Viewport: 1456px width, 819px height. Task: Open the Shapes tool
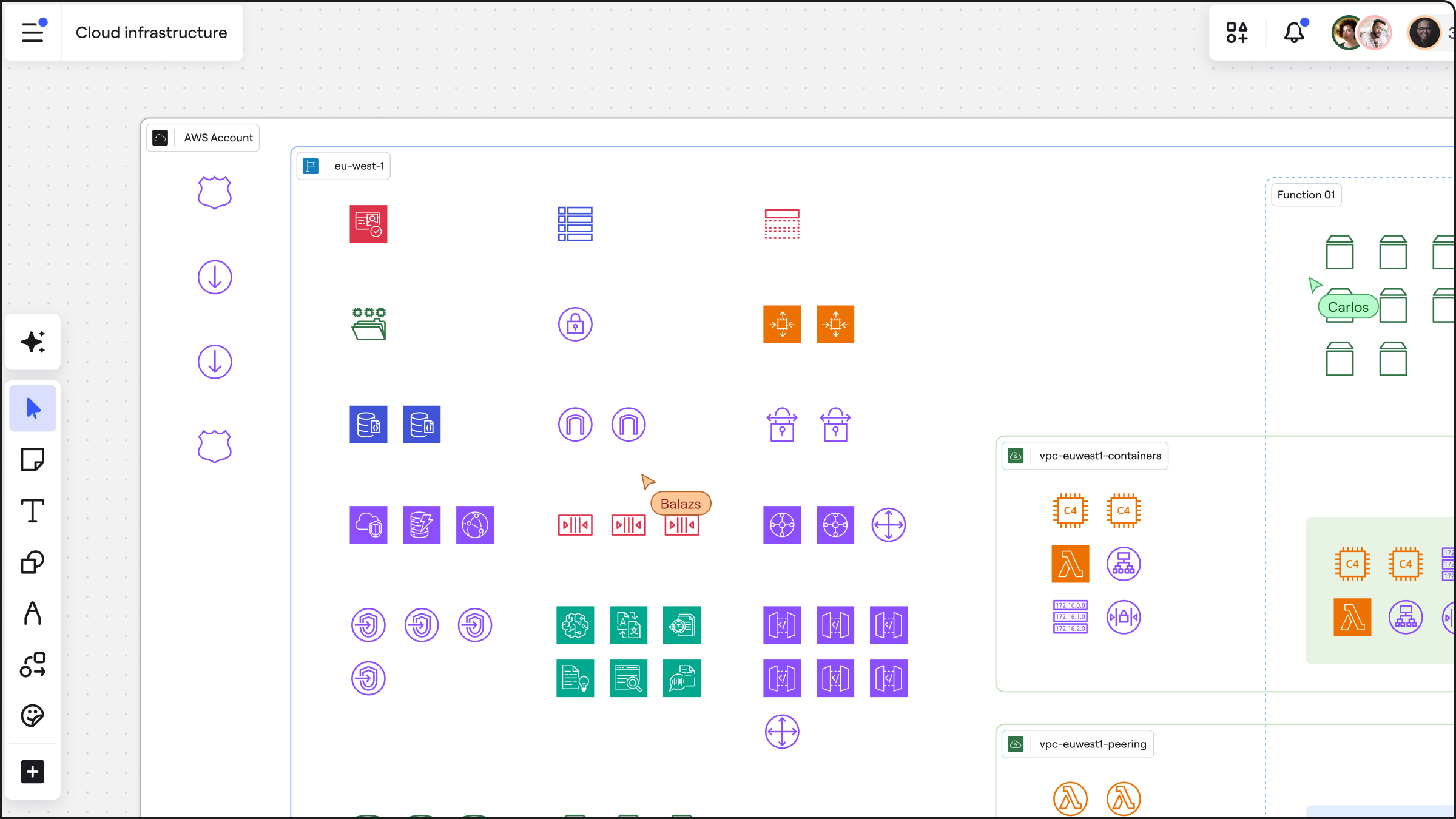[32, 562]
